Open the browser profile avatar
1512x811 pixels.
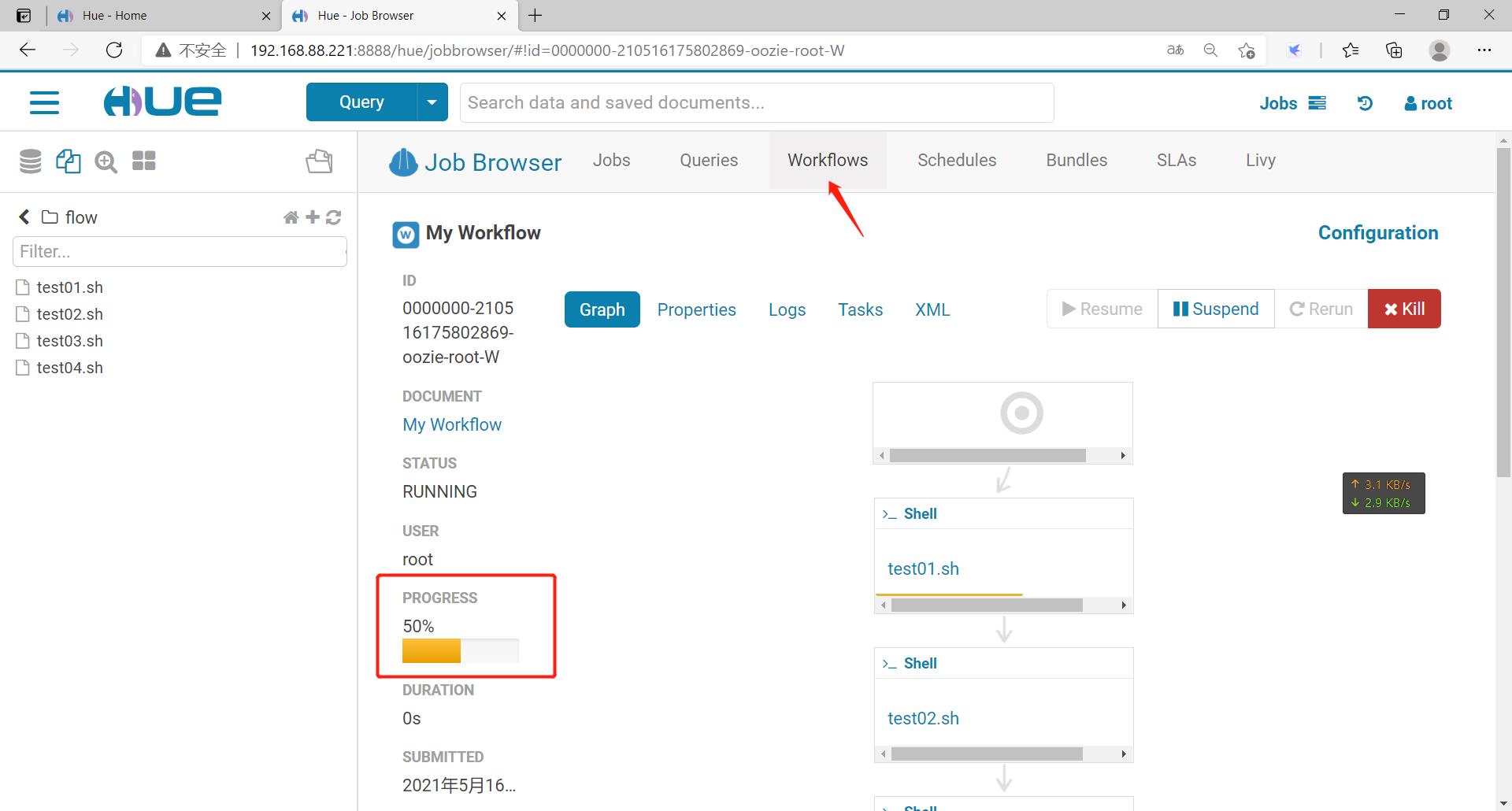coord(1440,50)
